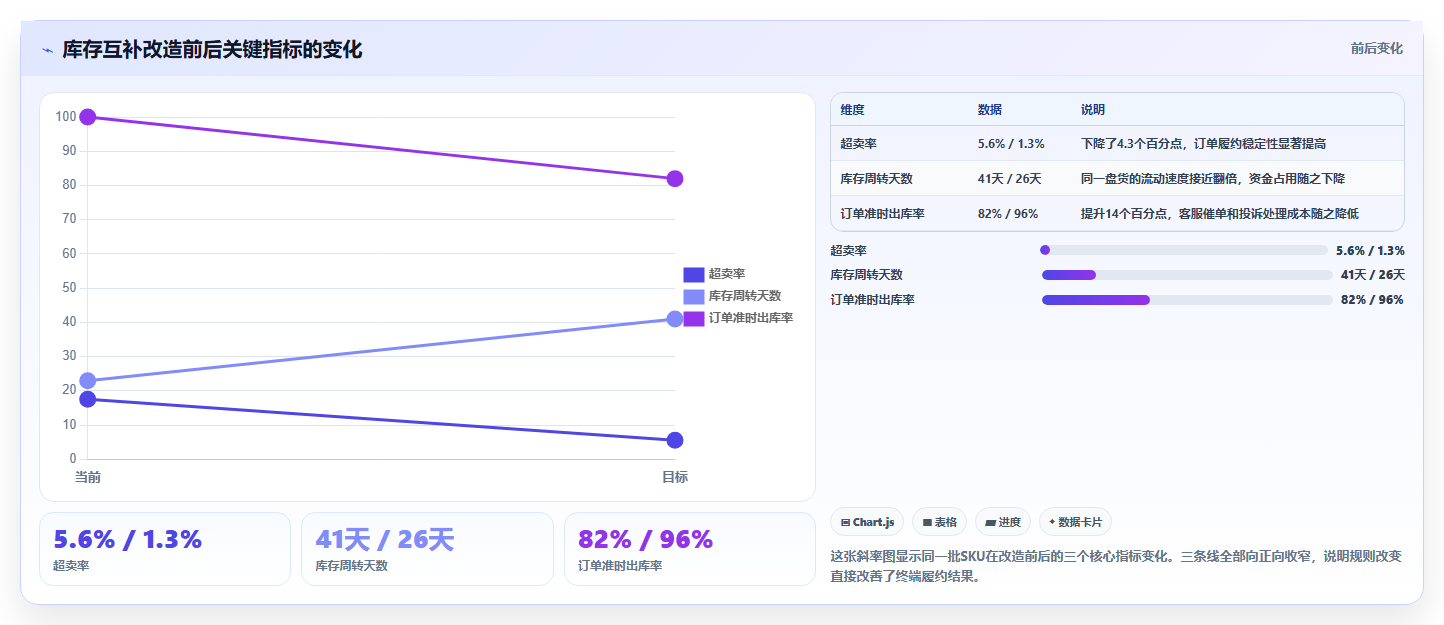The height and width of the screenshot is (625, 1444).
Task: Click the 数据卡片 tag chip
Action: coord(1075,522)
